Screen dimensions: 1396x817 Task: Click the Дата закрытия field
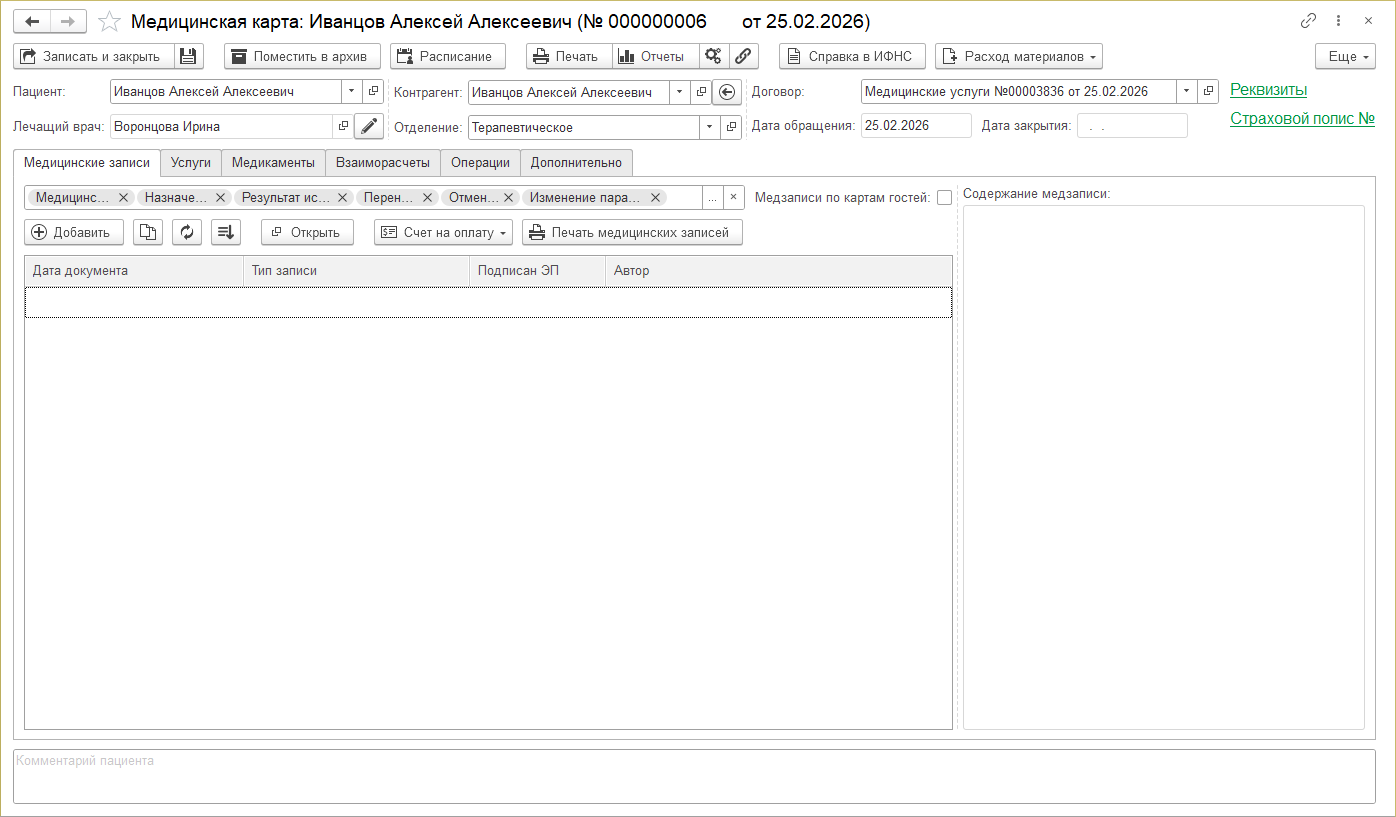tap(1132, 126)
